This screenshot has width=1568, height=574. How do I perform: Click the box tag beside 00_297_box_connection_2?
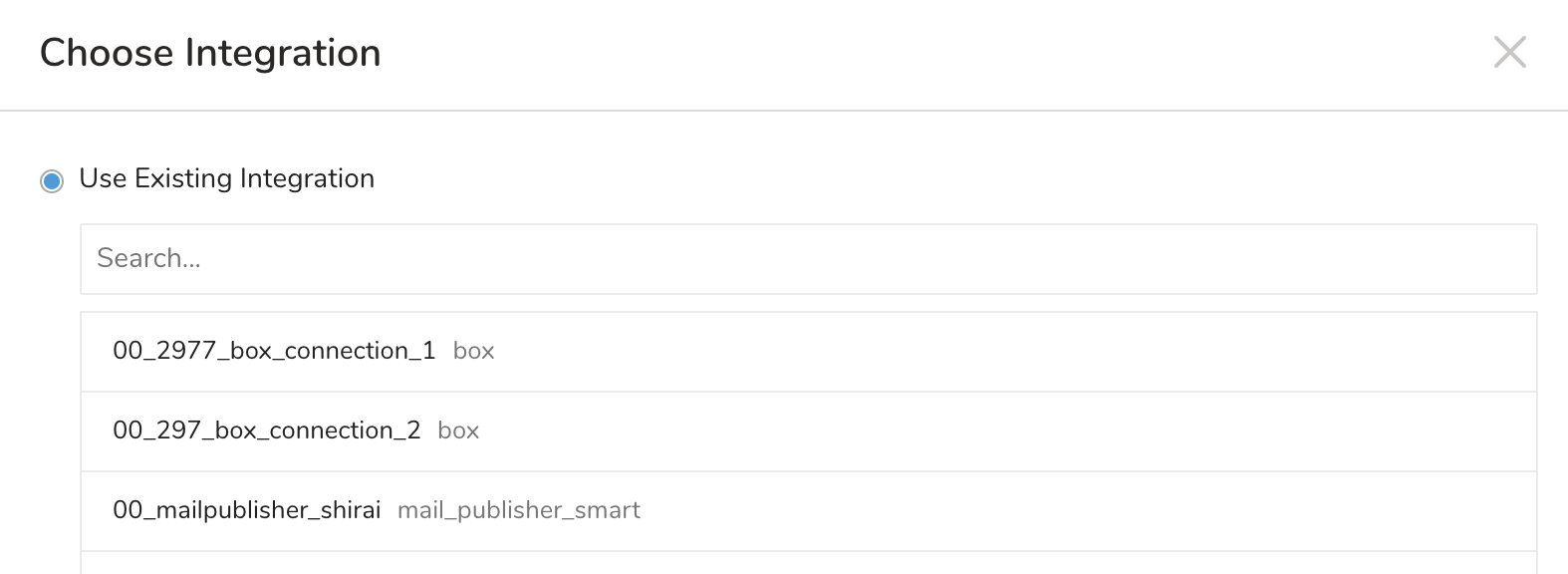tap(458, 430)
